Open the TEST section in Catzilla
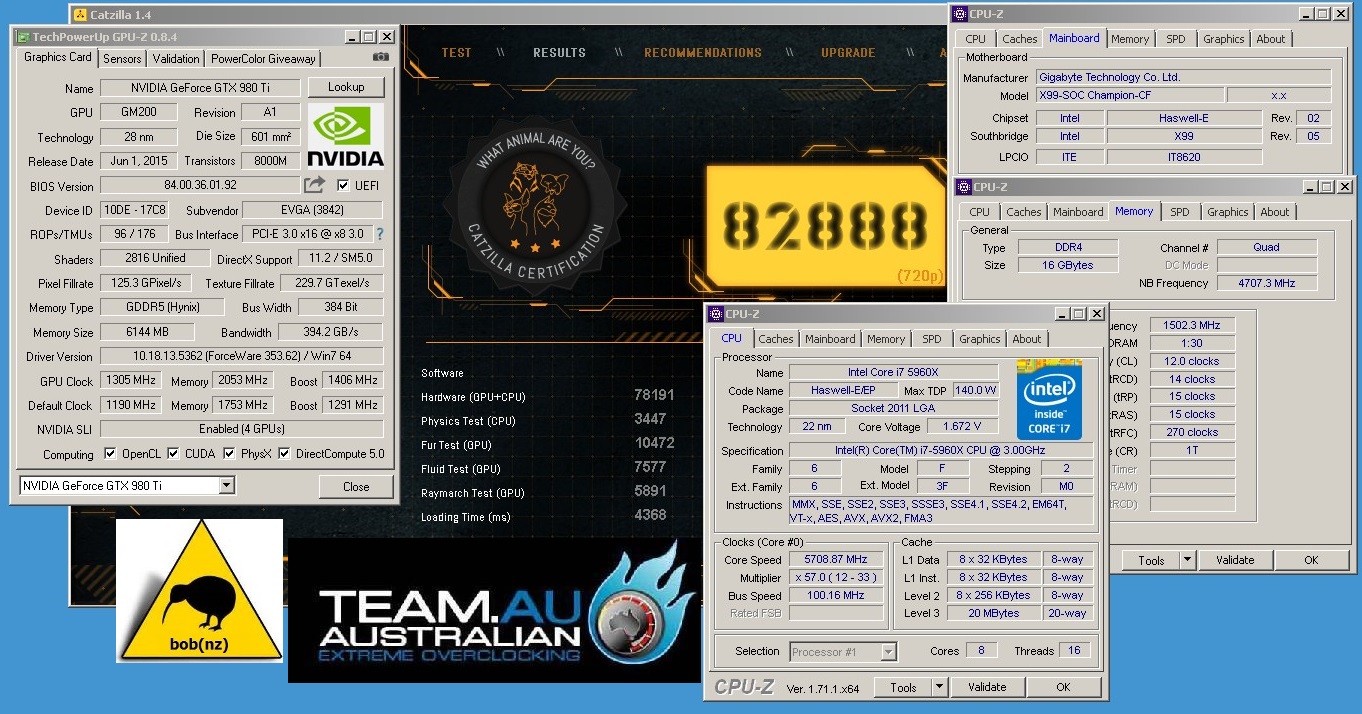The height and width of the screenshot is (714, 1362). [x=456, y=53]
